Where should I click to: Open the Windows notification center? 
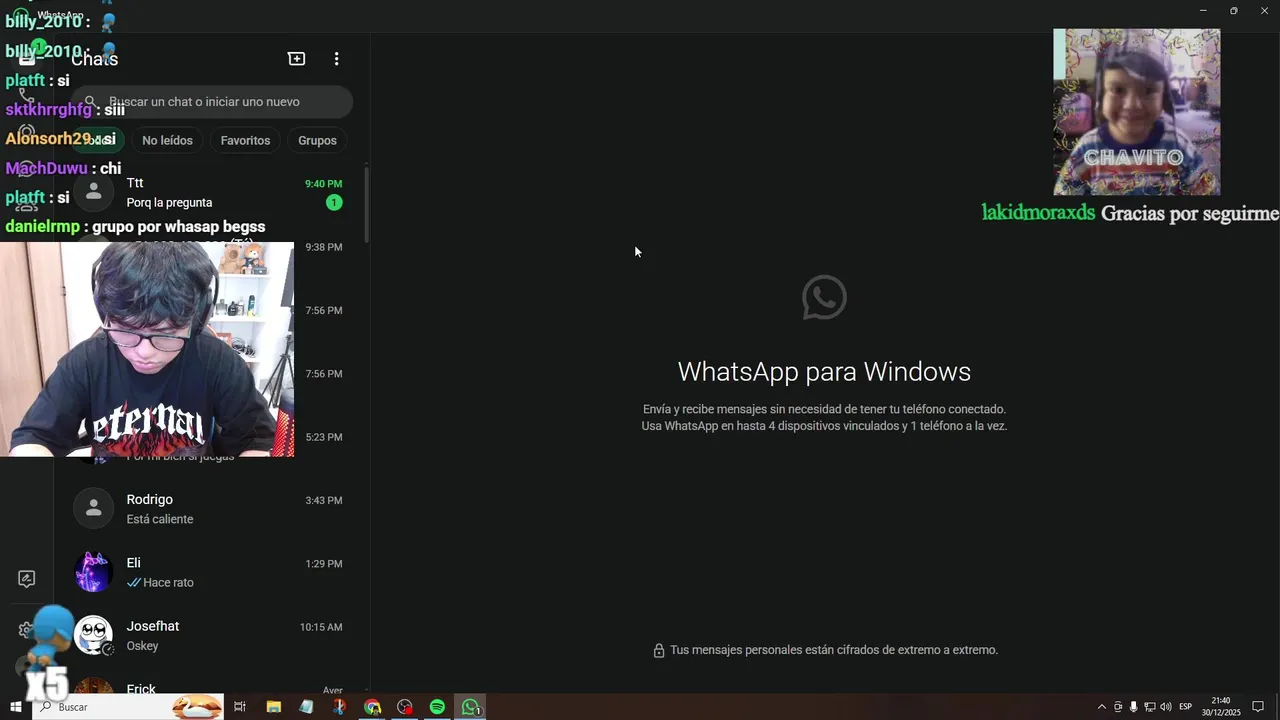(1258, 707)
